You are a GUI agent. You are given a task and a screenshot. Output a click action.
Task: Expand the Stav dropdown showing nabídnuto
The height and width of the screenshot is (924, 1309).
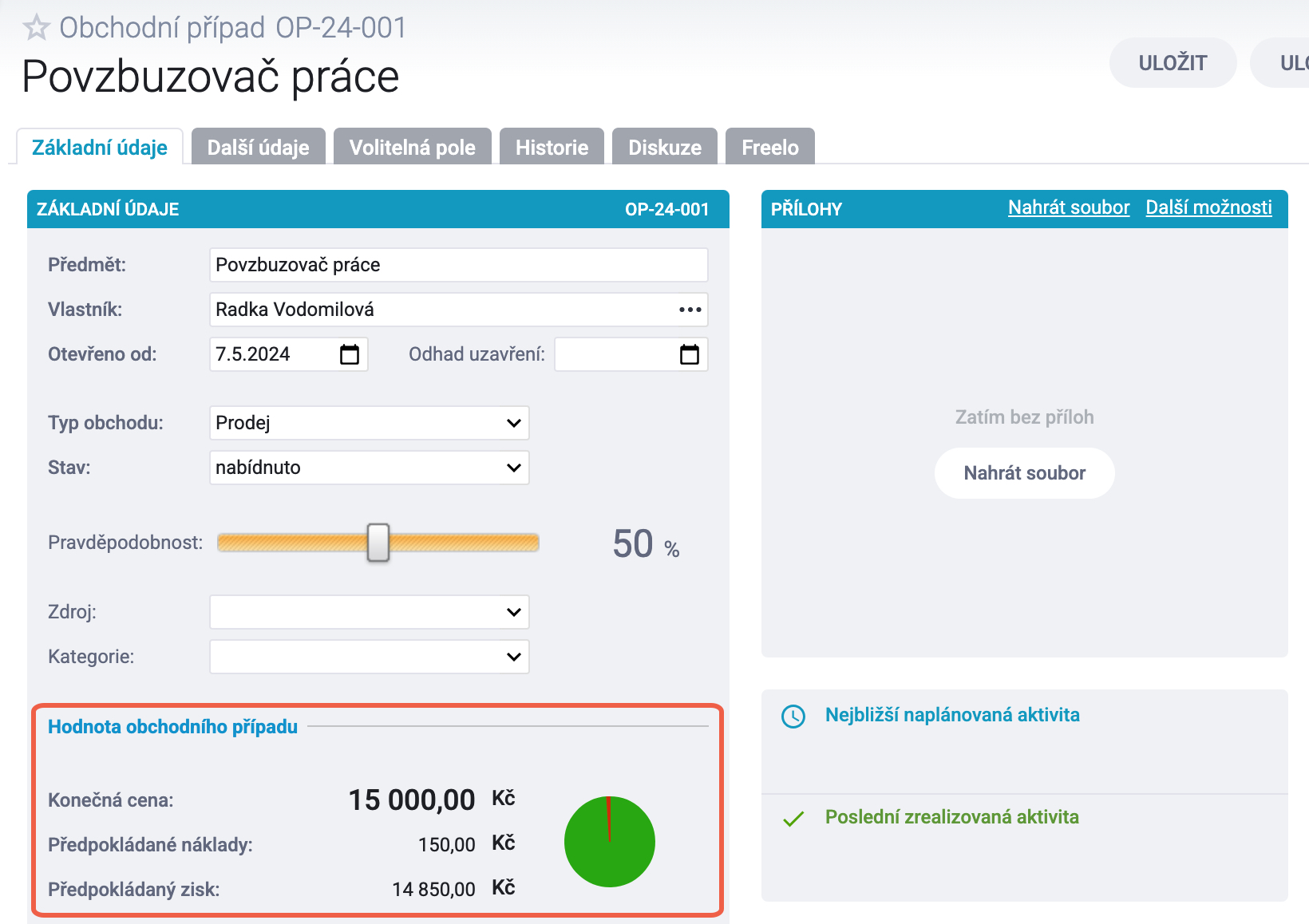click(x=370, y=468)
